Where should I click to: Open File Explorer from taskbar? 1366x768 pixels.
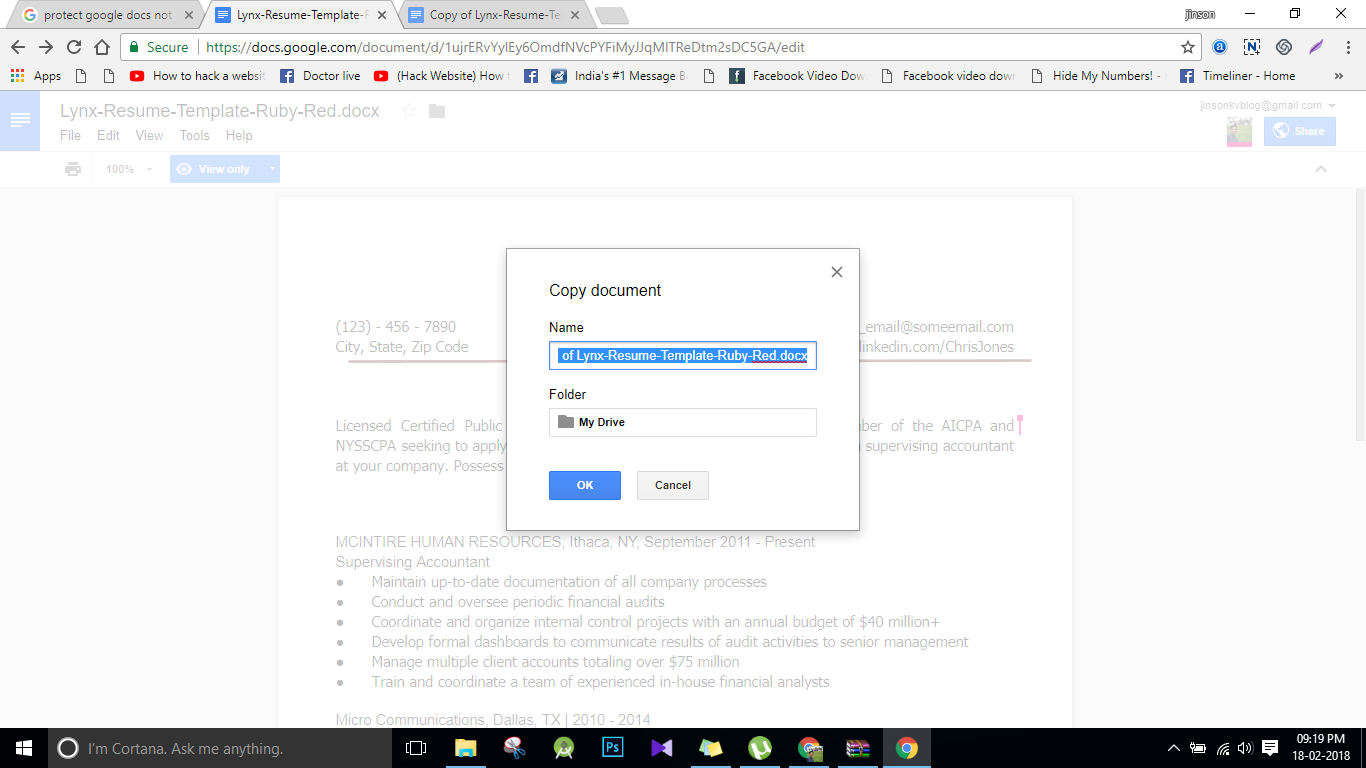465,748
